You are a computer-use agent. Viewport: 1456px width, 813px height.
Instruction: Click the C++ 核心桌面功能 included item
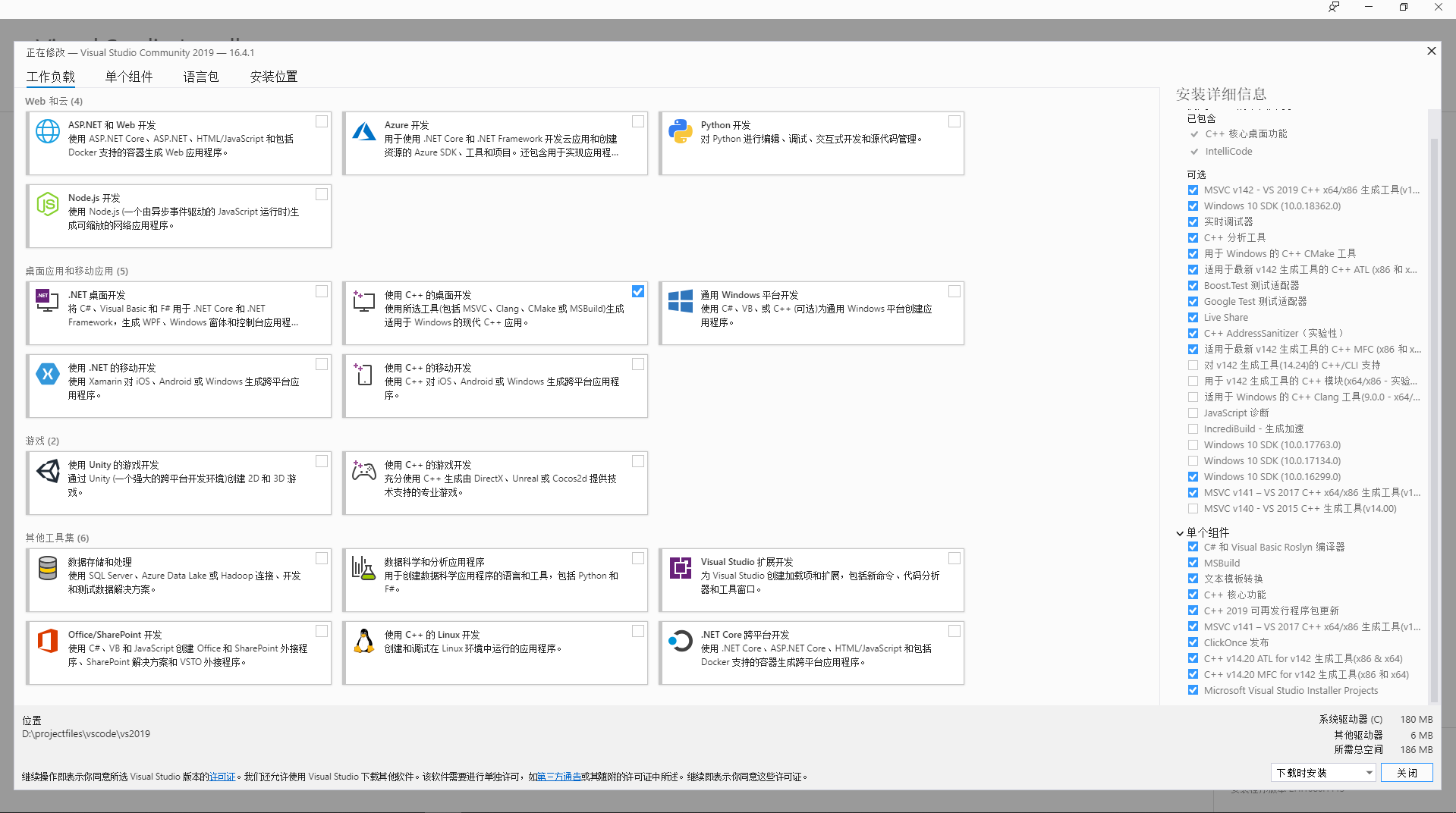pos(1246,134)
